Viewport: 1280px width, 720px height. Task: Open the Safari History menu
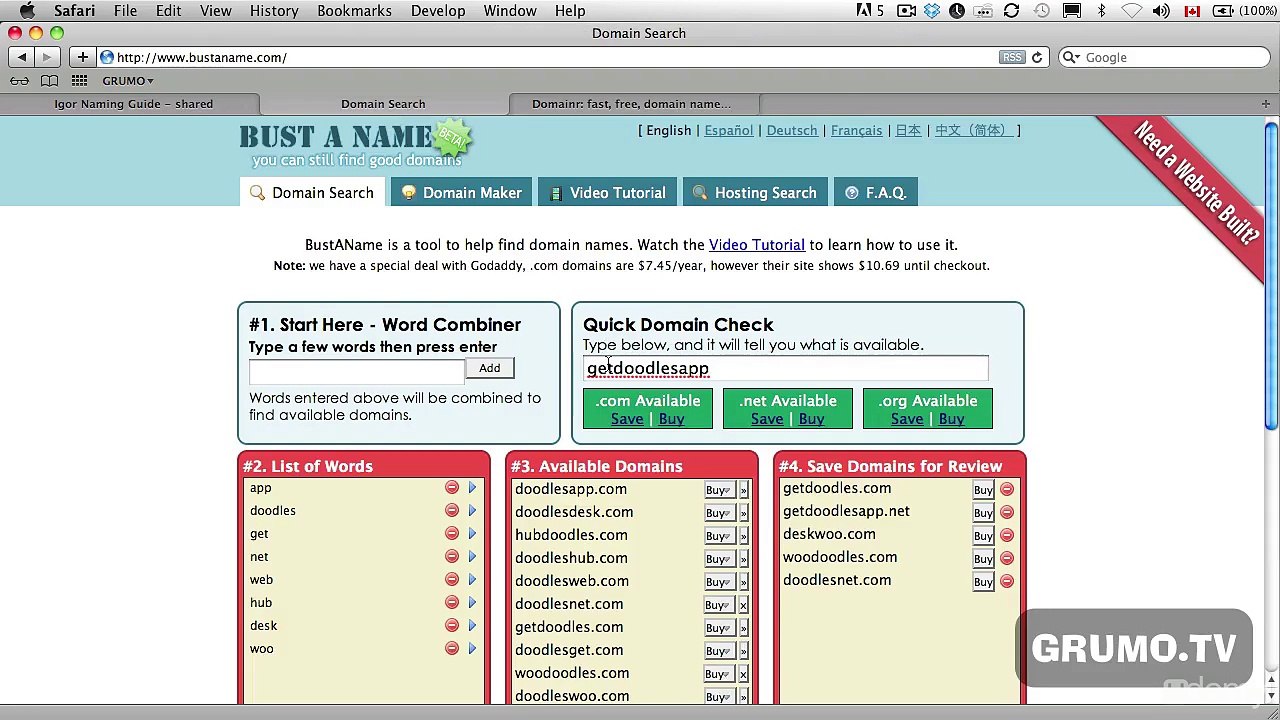[x=274, y=11]
